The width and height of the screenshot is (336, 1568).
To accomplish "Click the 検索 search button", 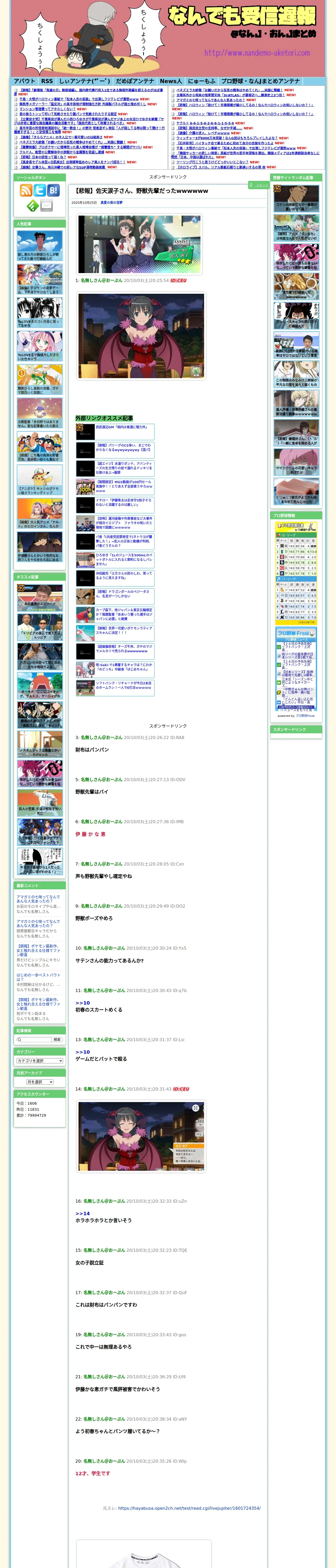I will 57,1039.
